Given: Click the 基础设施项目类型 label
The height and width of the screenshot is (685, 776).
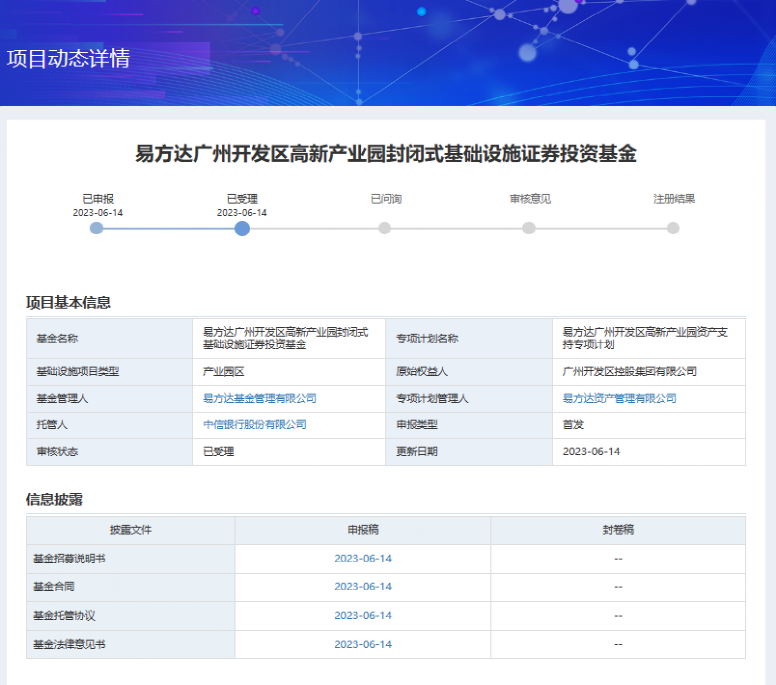Looking at the screenshot, I should tap(78, 372).
